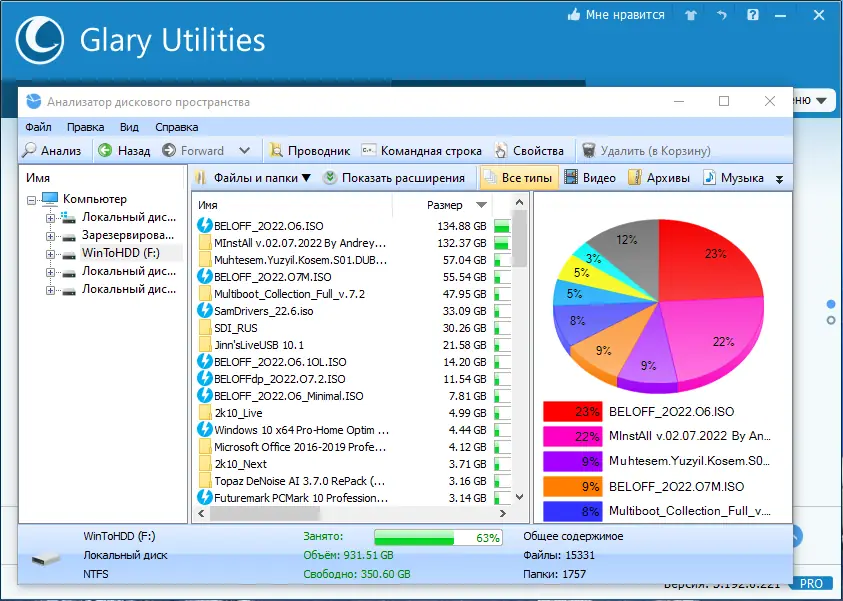Click the orange 9% legend swatch
This screenshot has height=601, width=843.
coord(572,486)
